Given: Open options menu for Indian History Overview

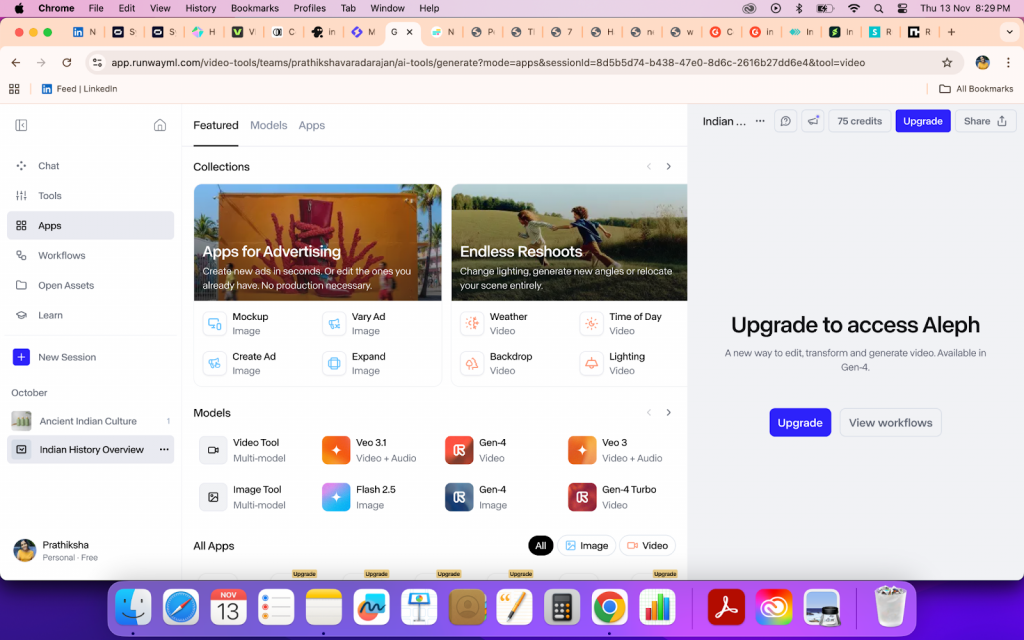Looking at the screenshot, I should (x=164, y=450).
